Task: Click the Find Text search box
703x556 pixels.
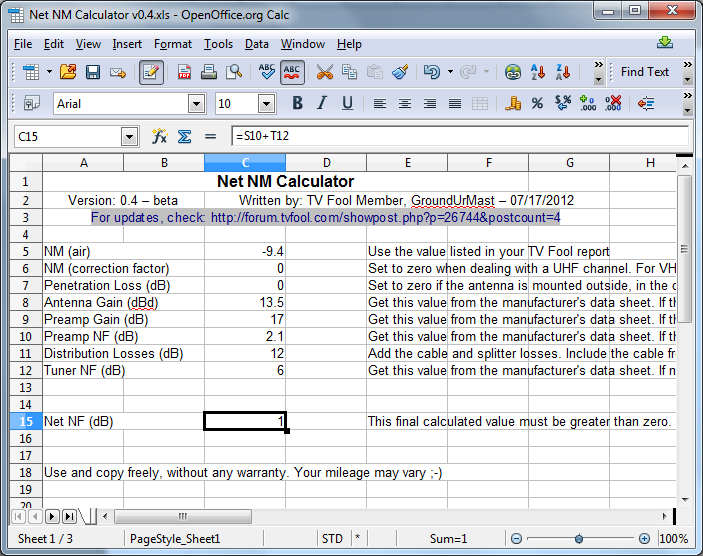Action: coord(644,72)
